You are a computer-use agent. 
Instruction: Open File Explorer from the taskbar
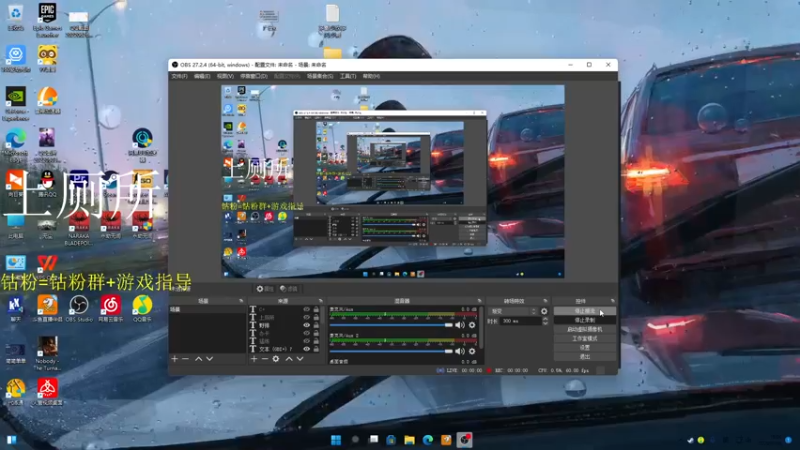pos(409,440)
